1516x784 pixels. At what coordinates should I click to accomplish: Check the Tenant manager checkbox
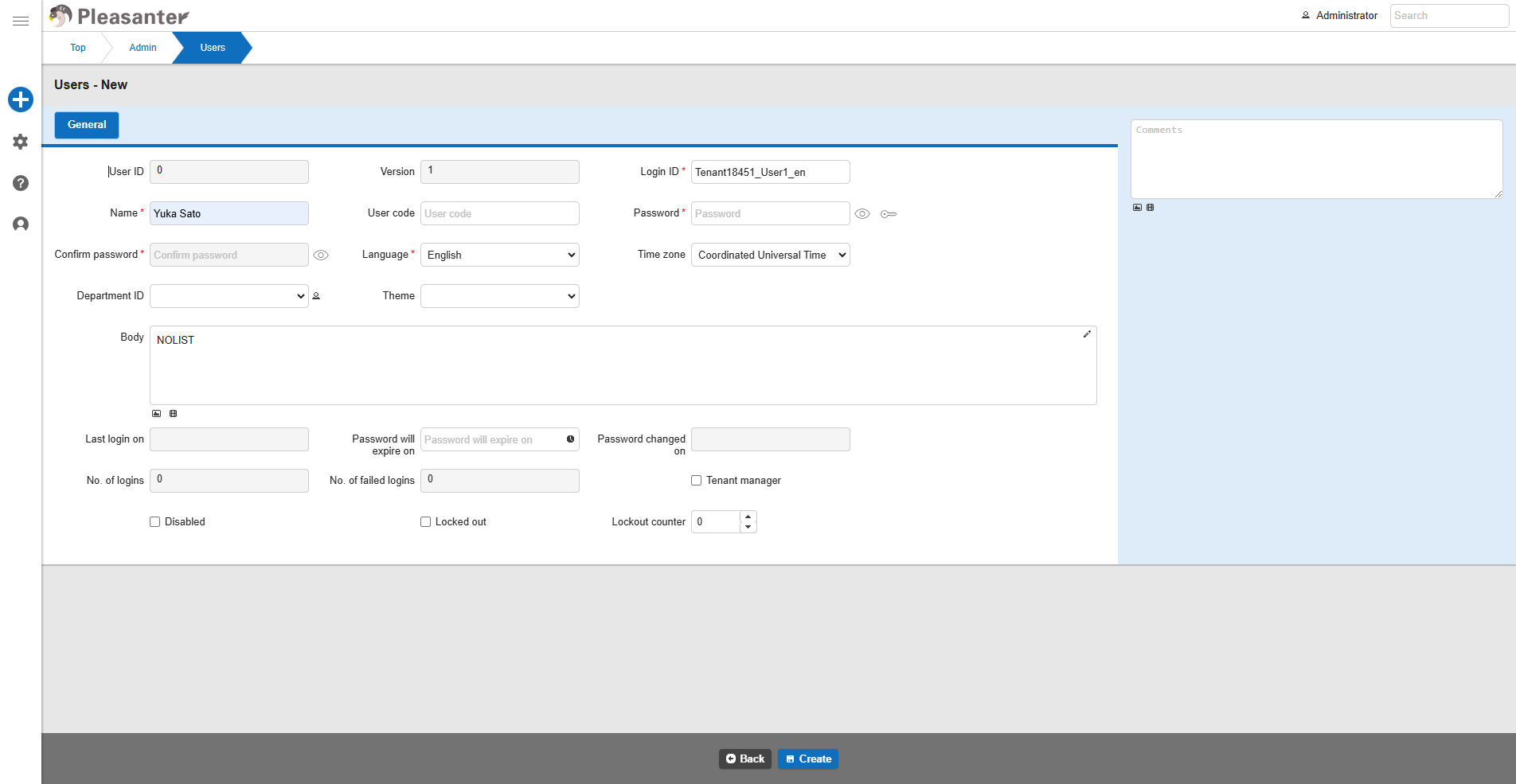click(x=697, y=481)
